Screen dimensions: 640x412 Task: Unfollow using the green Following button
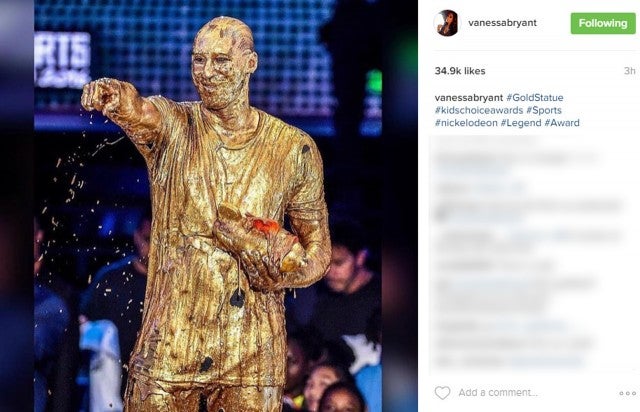point(603,23)
